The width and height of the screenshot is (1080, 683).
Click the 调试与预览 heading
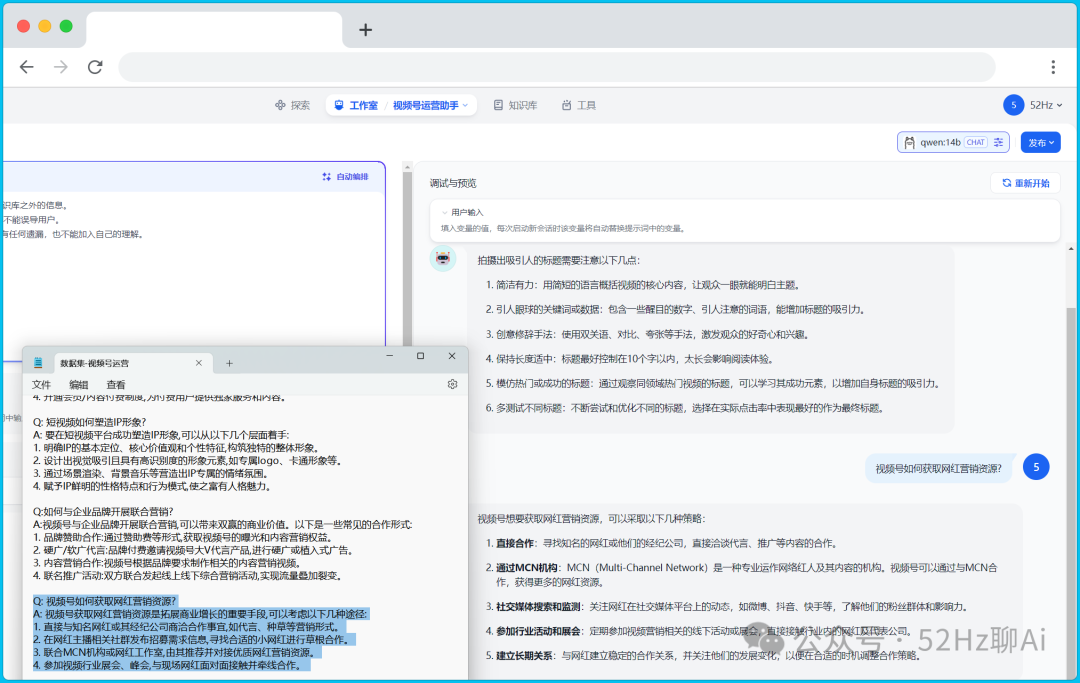pyautogui.click(x=453, y=183)
